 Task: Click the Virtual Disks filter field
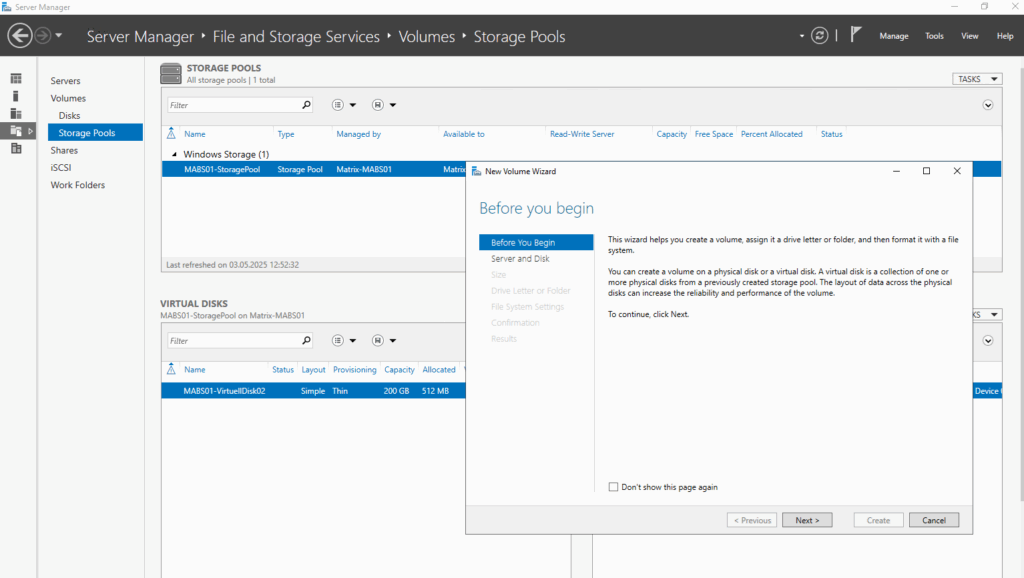coord(234,341)
